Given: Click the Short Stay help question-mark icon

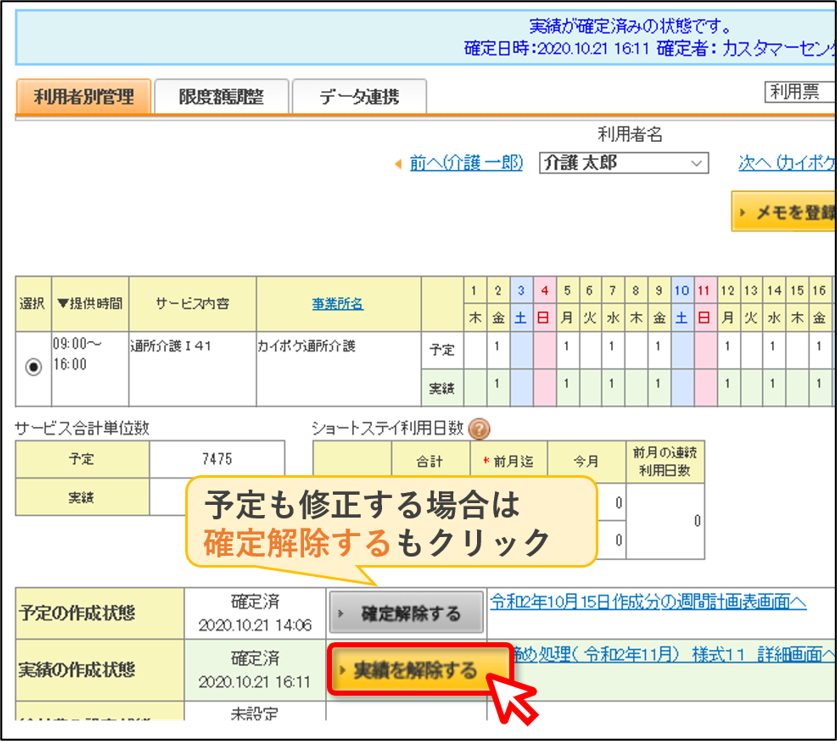Looking at the screenshot, I should [479, 429].
